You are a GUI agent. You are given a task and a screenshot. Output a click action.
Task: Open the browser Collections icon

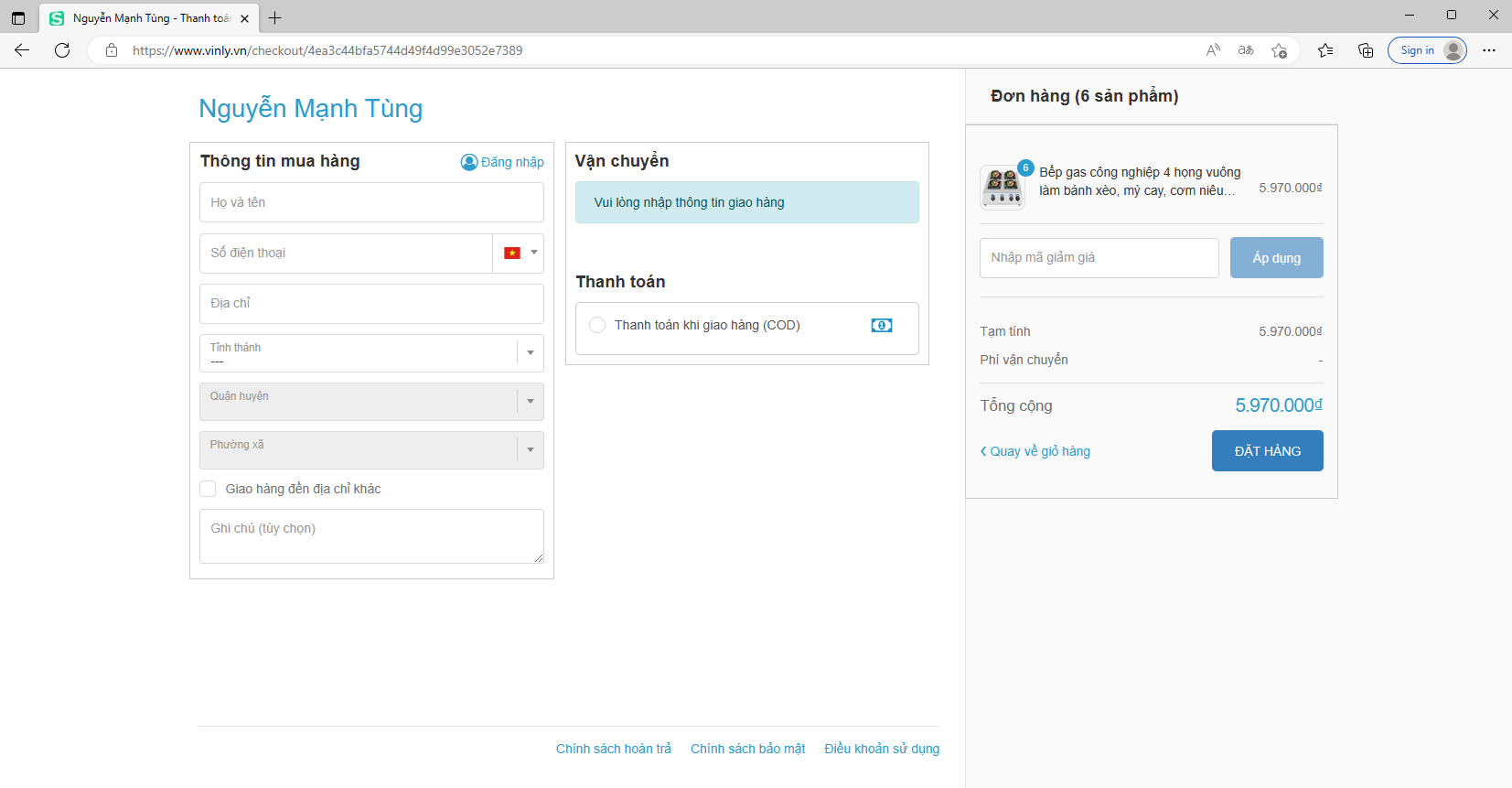tap(1366, 50)
